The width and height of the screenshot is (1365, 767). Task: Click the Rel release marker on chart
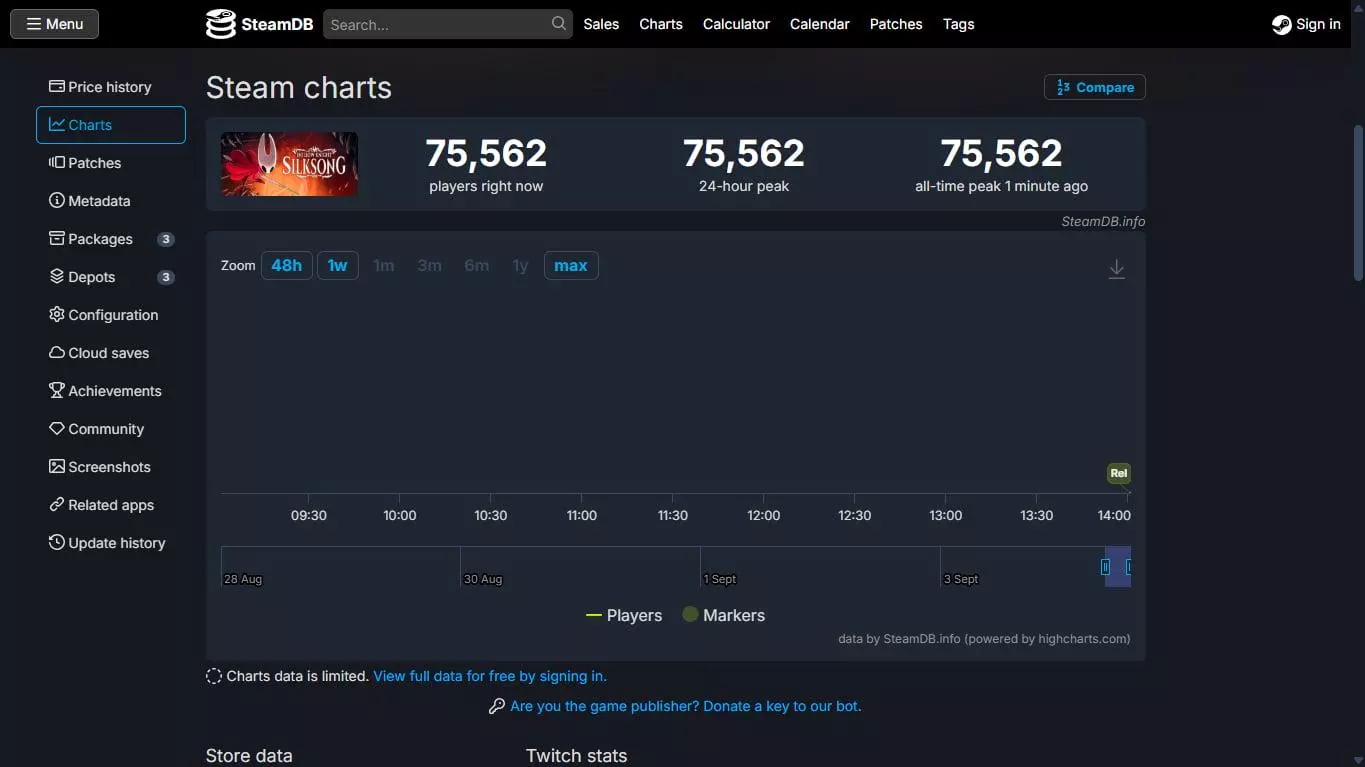[1119, 473]
